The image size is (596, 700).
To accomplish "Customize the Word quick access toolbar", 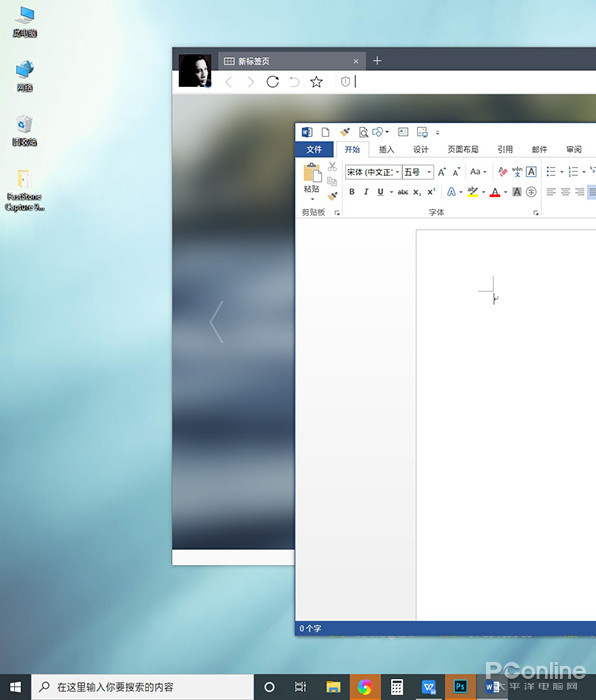I will click(438, 133).
